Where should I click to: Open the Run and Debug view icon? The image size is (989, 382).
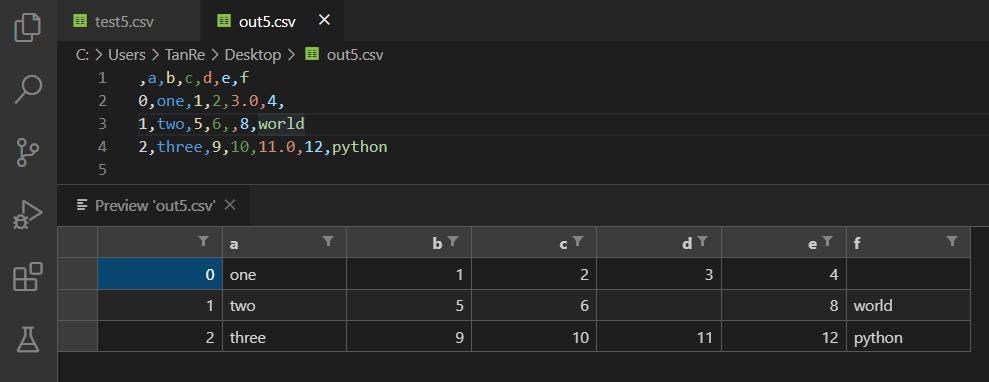28,214
